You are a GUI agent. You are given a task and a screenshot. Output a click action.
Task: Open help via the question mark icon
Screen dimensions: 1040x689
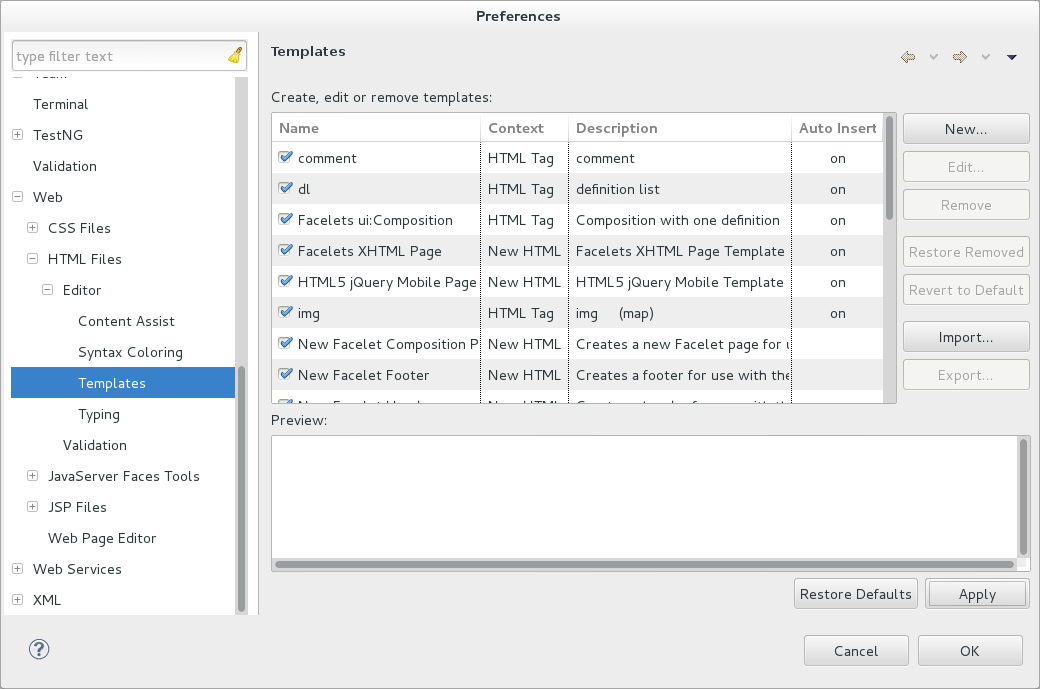tap(38, 649)
